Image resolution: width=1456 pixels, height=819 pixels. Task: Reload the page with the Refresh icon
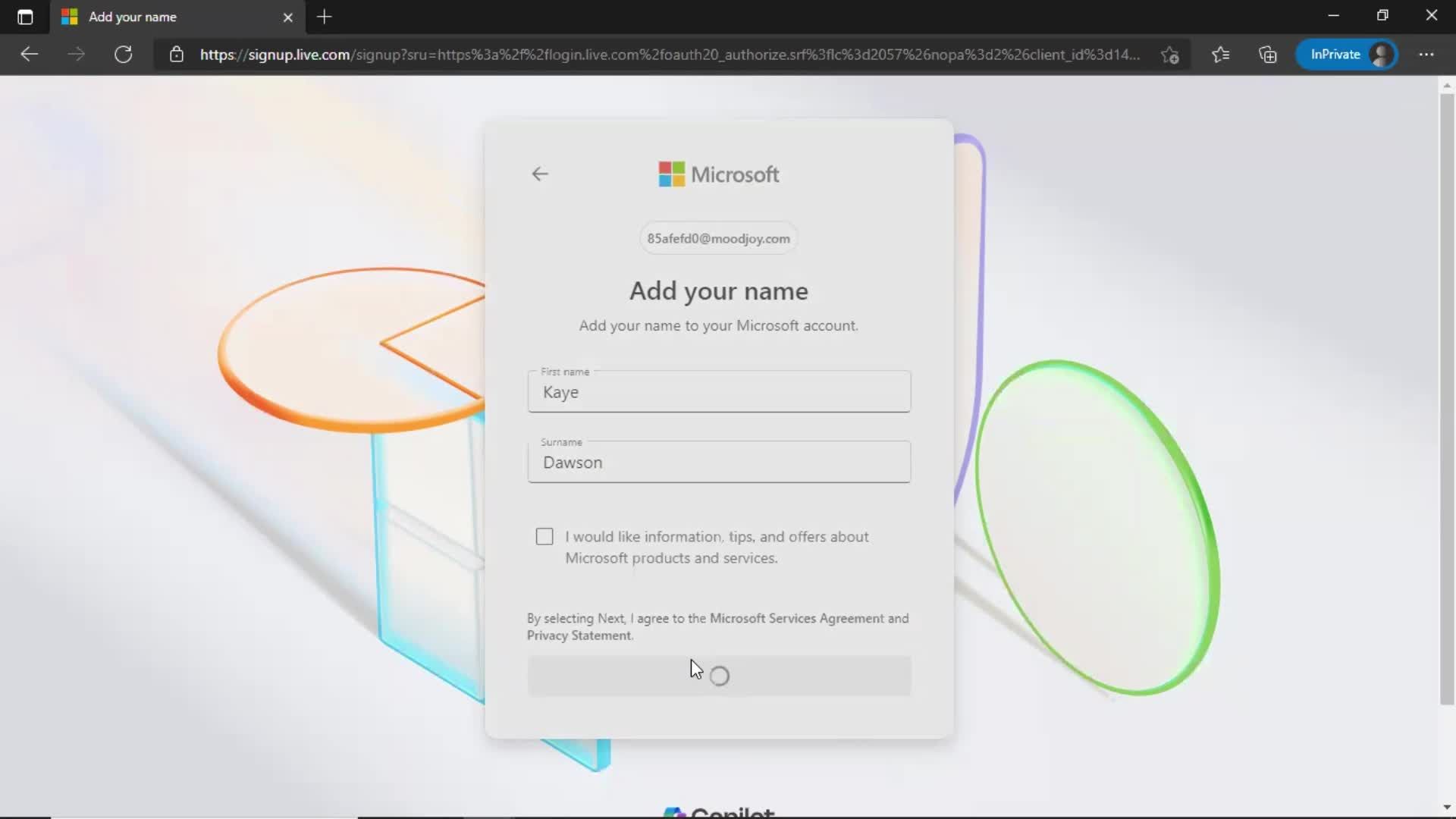124,55
